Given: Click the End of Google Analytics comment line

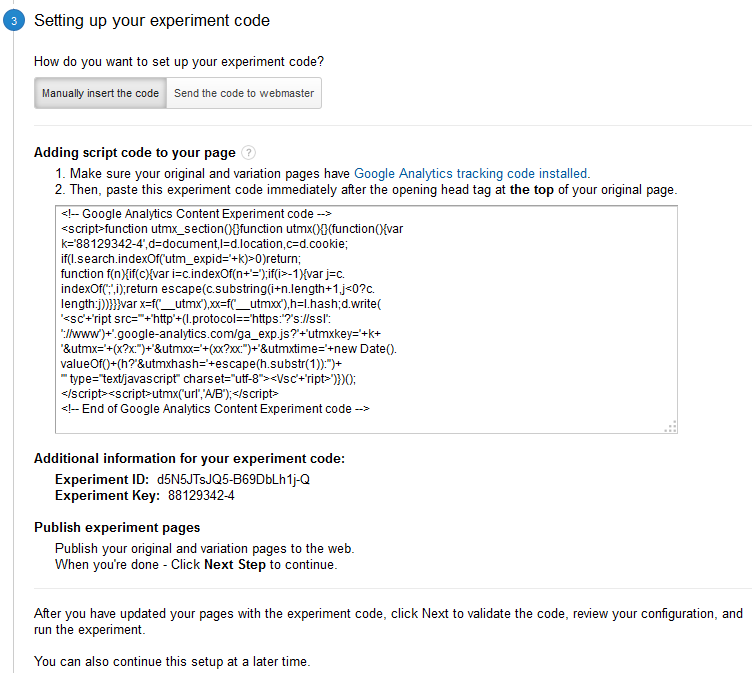Looking at the screenshot, I should pos(215,409).
